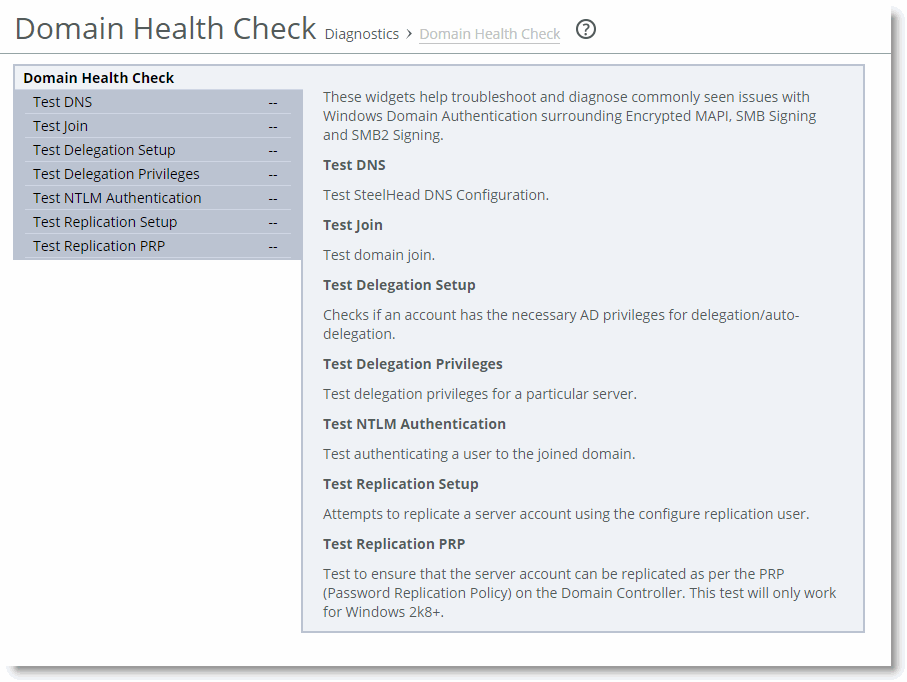Click 'Test authenticating a user to the joined domain.'

coord(479,454)
